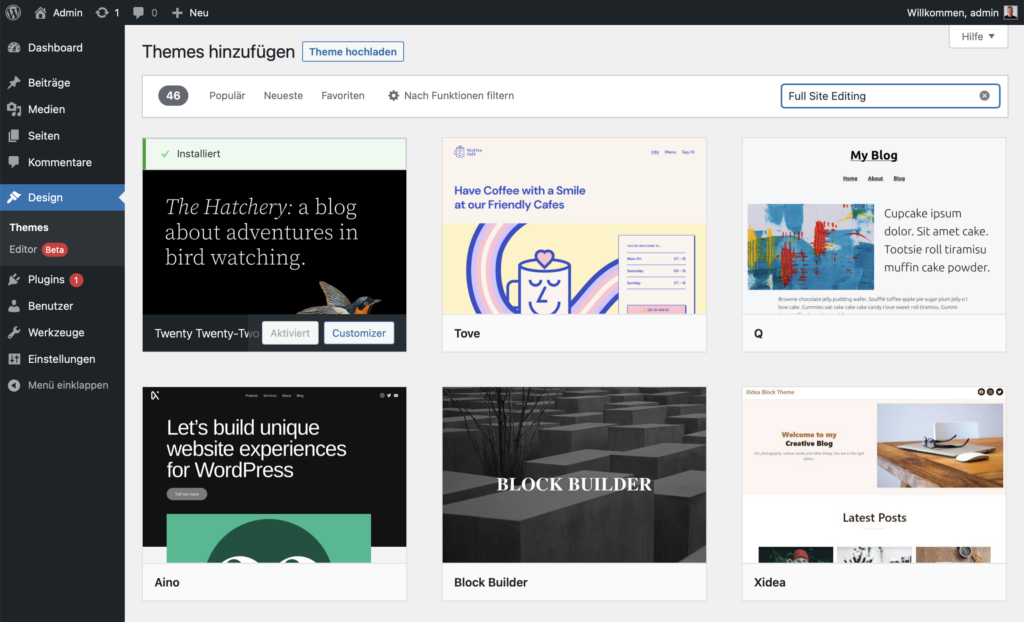1024x622 pixels.
Task: Expand the Hilfe help dropdown
Action: pos(978,37)
